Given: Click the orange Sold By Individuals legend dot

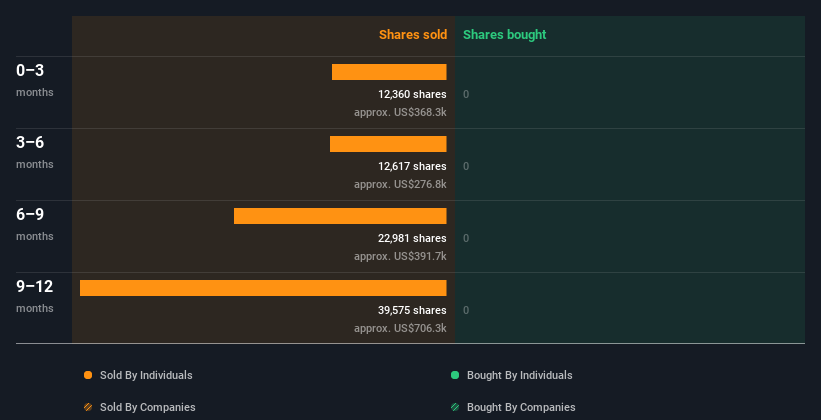Looking at the screenshot, I should [x=88, y=375].
